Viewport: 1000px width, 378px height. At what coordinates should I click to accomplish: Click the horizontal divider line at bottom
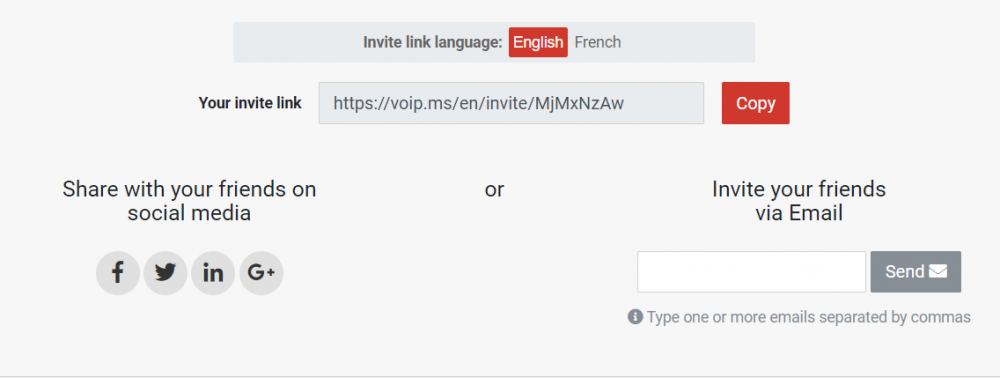point(500,376)
